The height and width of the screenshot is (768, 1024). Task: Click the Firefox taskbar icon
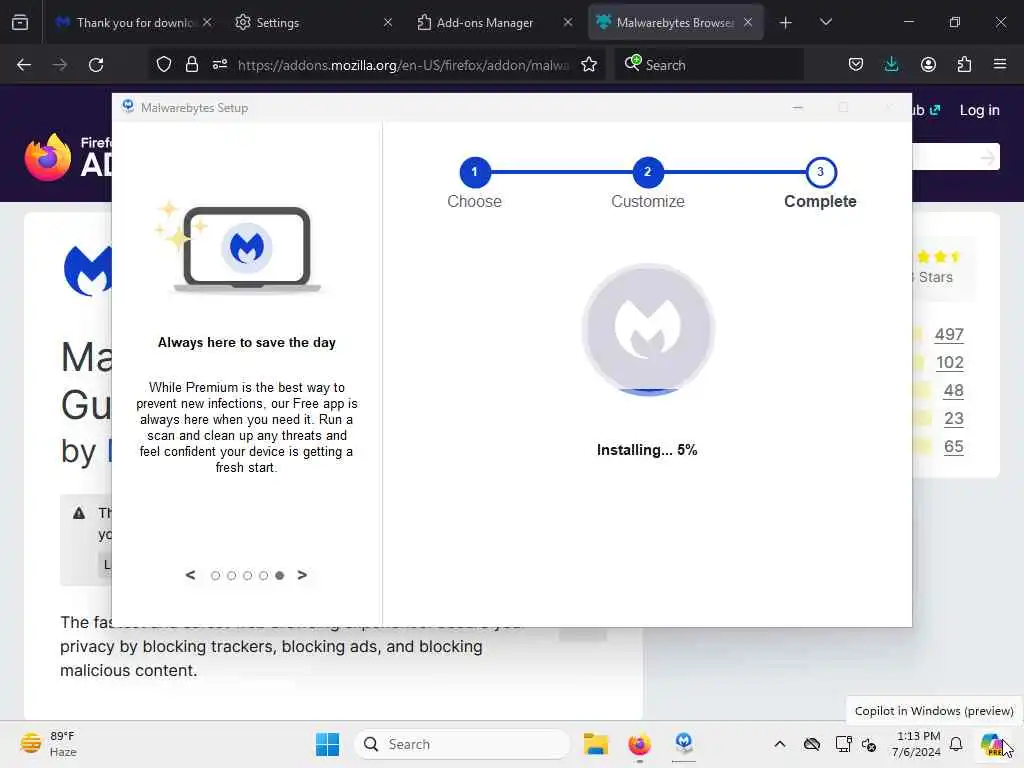(639, 744)
